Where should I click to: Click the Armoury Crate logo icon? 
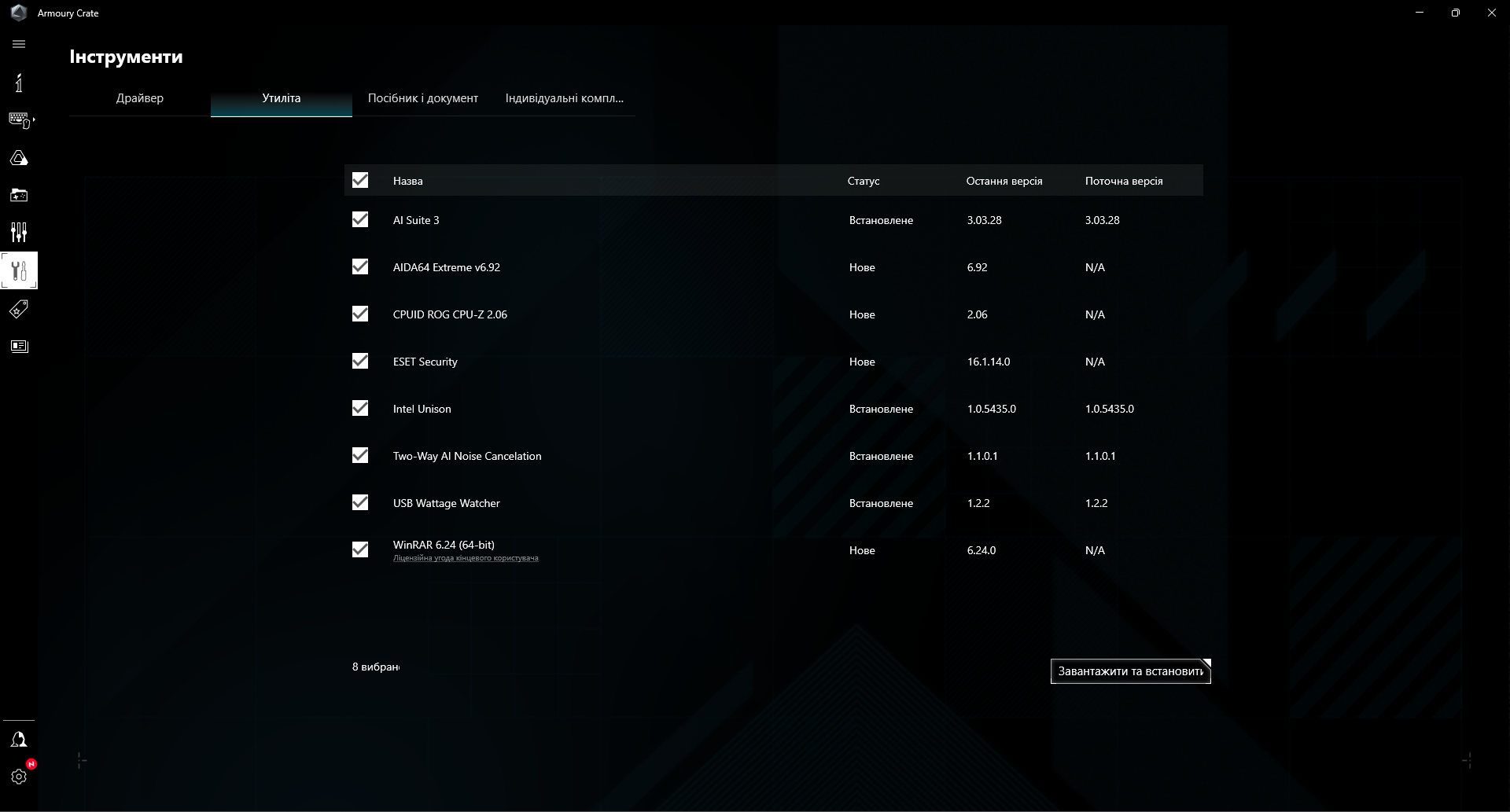19,13
